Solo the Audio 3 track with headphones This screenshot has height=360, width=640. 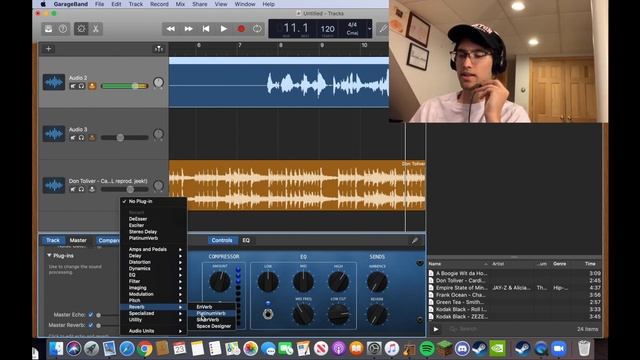[81, 138]
